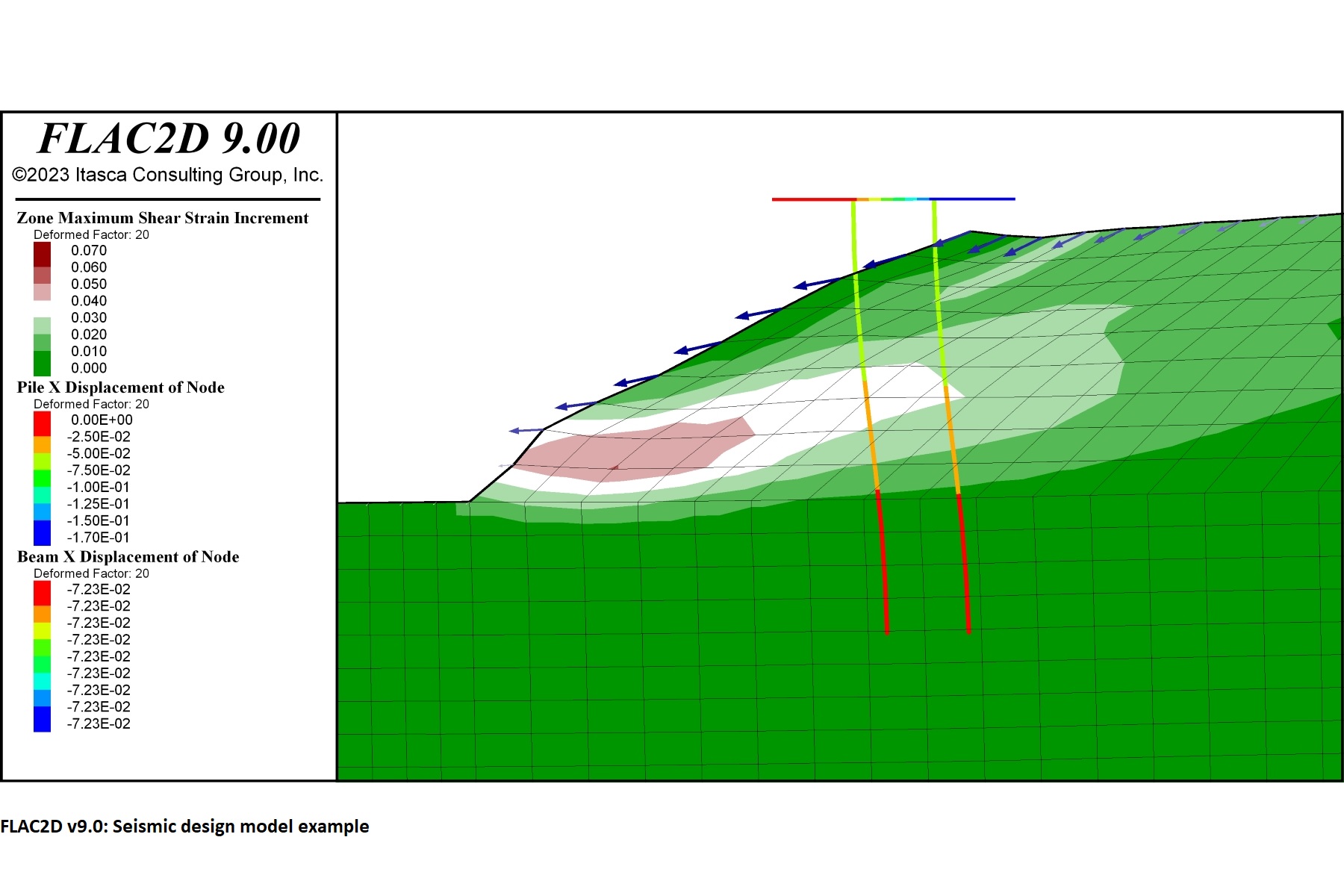Click the 0.060 shear strain legend value

tap(89, 267)
